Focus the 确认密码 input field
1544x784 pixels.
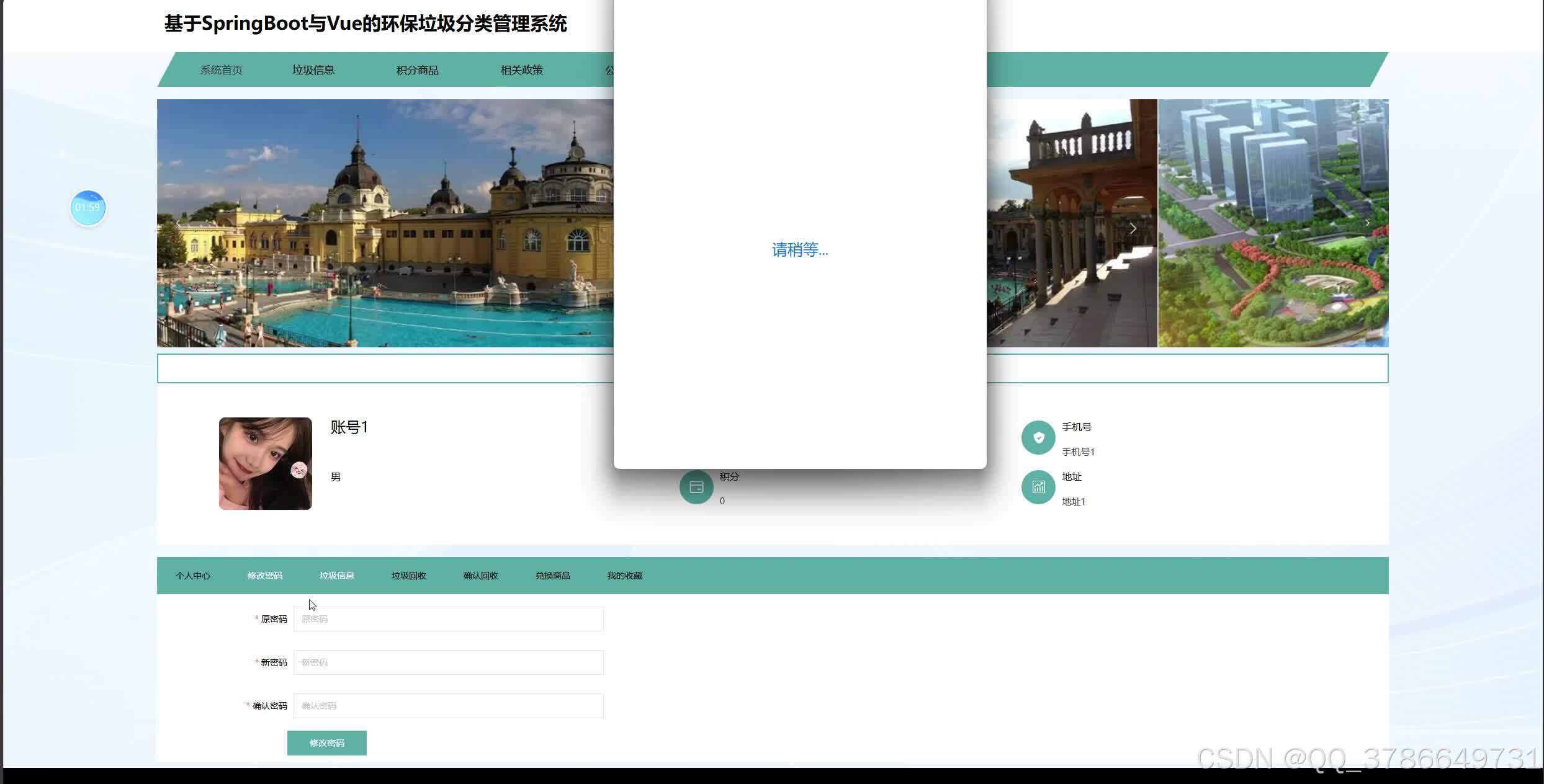(x=448, y=706)
